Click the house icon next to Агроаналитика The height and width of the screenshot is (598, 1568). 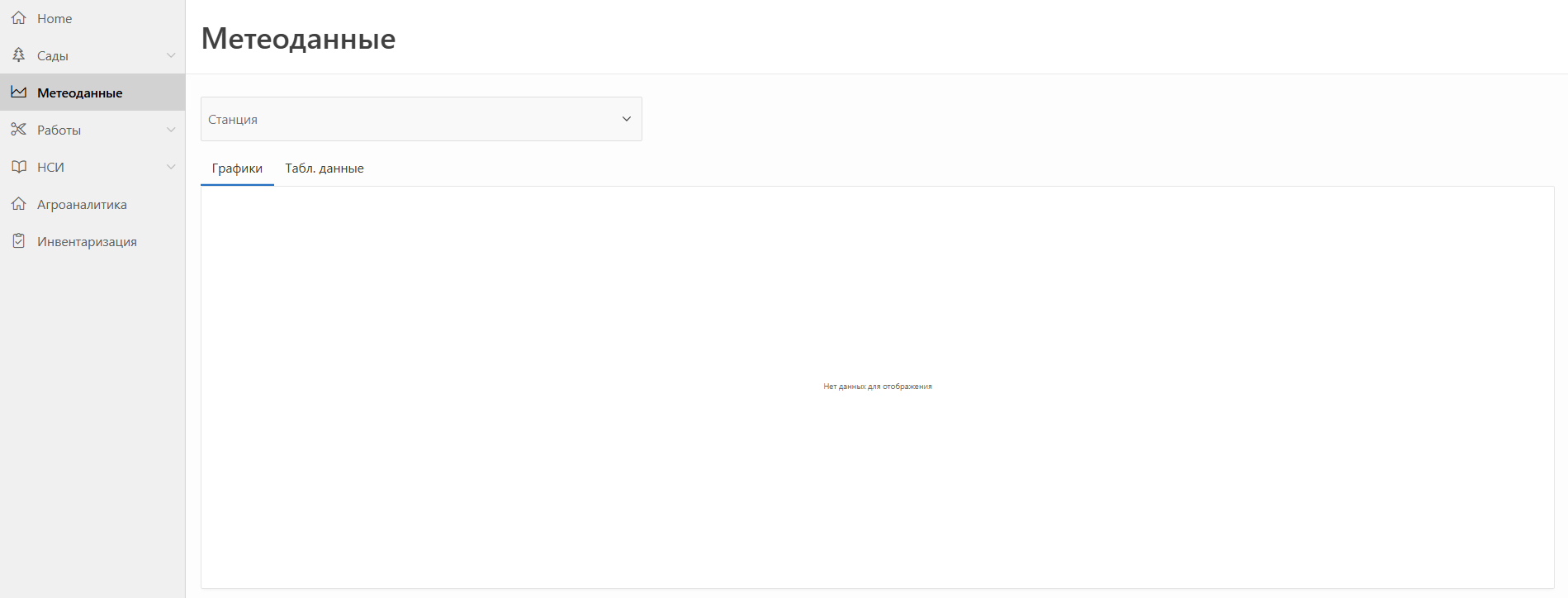[x=18, y=203]
